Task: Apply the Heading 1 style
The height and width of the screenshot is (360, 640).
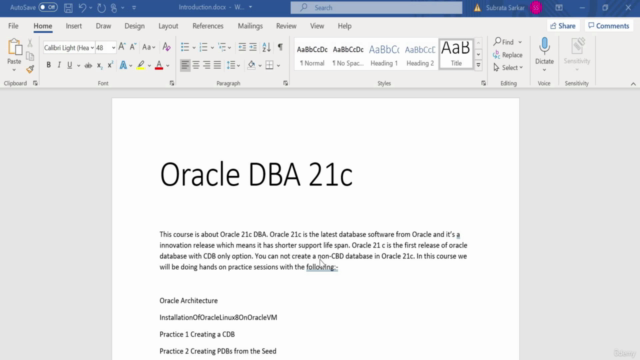Action: [x=384, y=55]
